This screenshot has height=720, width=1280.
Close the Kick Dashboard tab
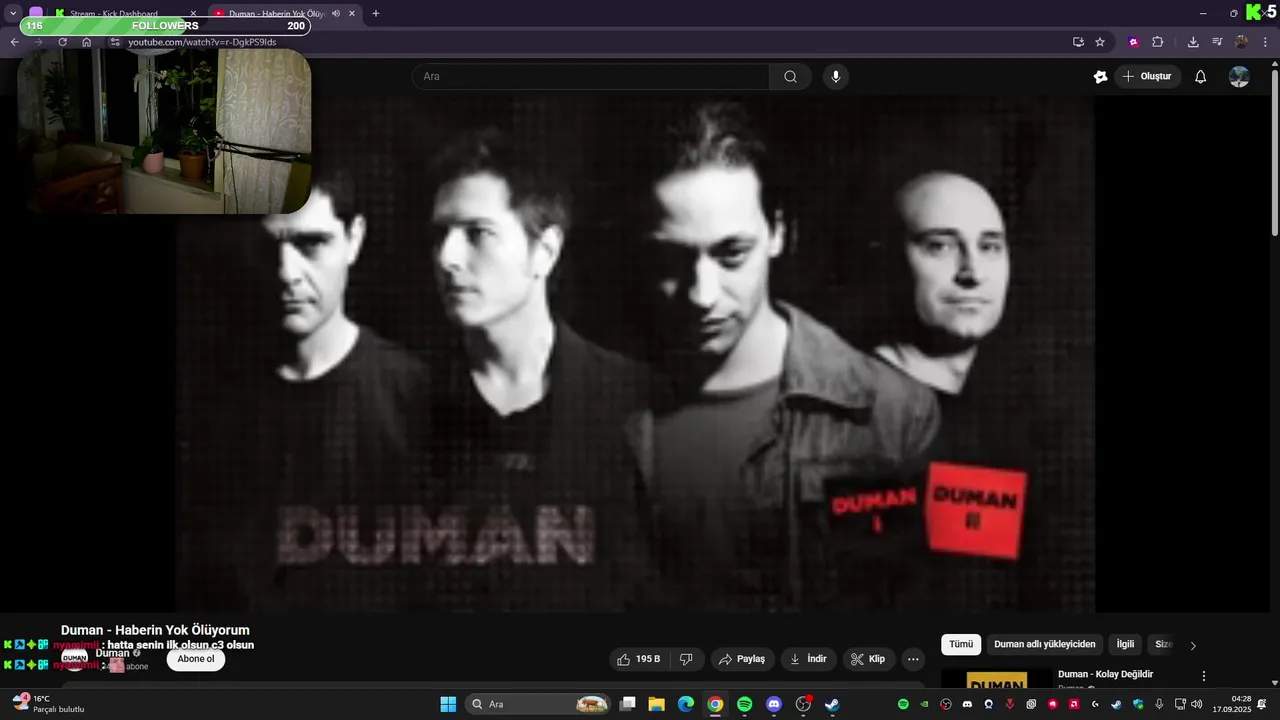click(x=193, y=14)
